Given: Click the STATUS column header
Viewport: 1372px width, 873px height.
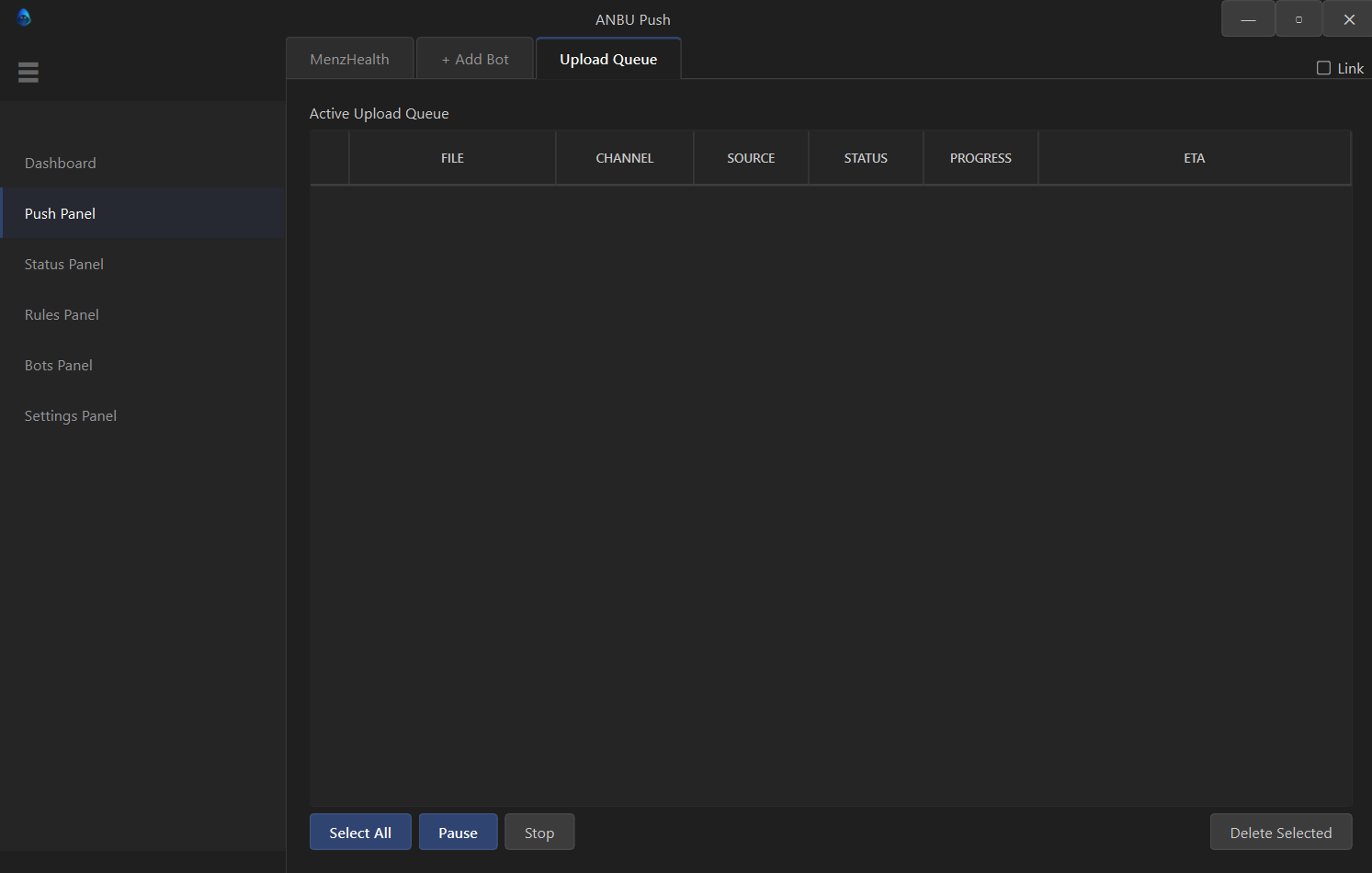Looking at the screenshot, I should (x=865, y=157).
